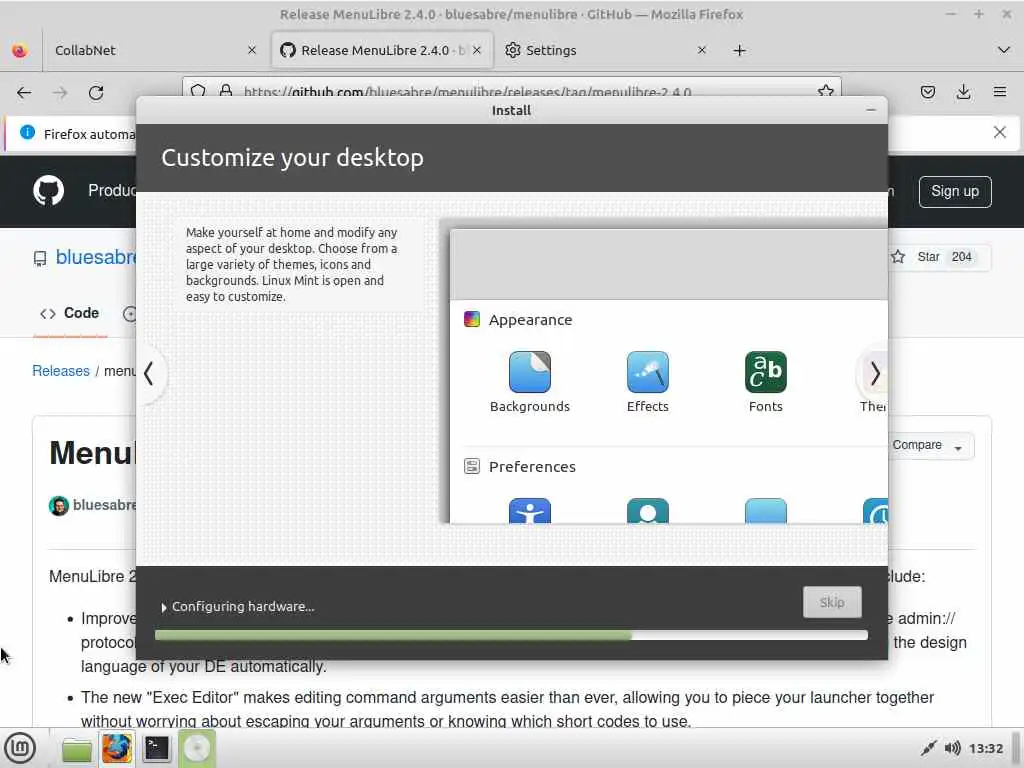
Task: Click the Firefox taskbar icon
Action: point(117,748)
